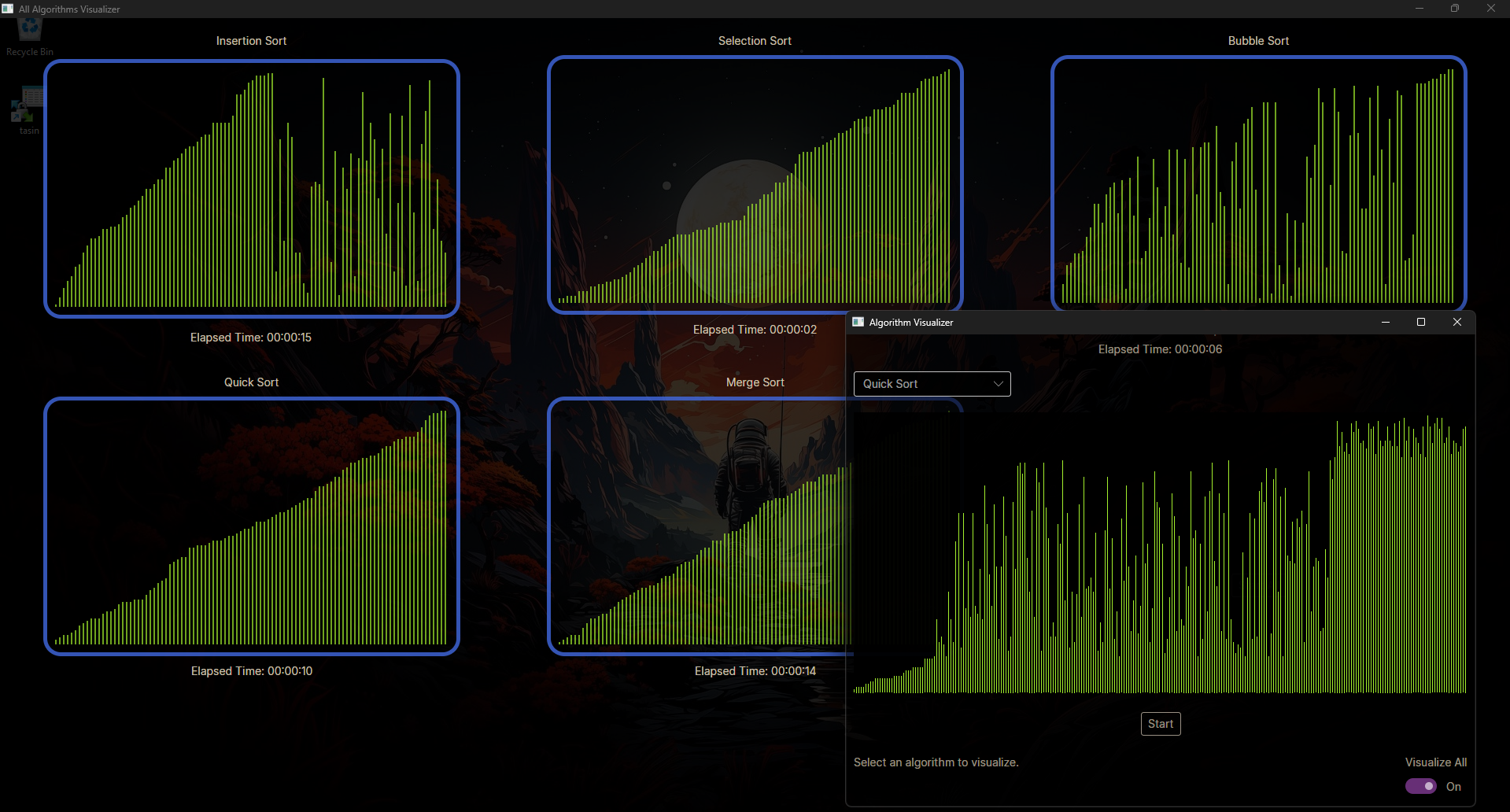Click the All Algorithms Visualizer title text
Viewport: 1510px width, 812px height.
click(x=69, y=9)
